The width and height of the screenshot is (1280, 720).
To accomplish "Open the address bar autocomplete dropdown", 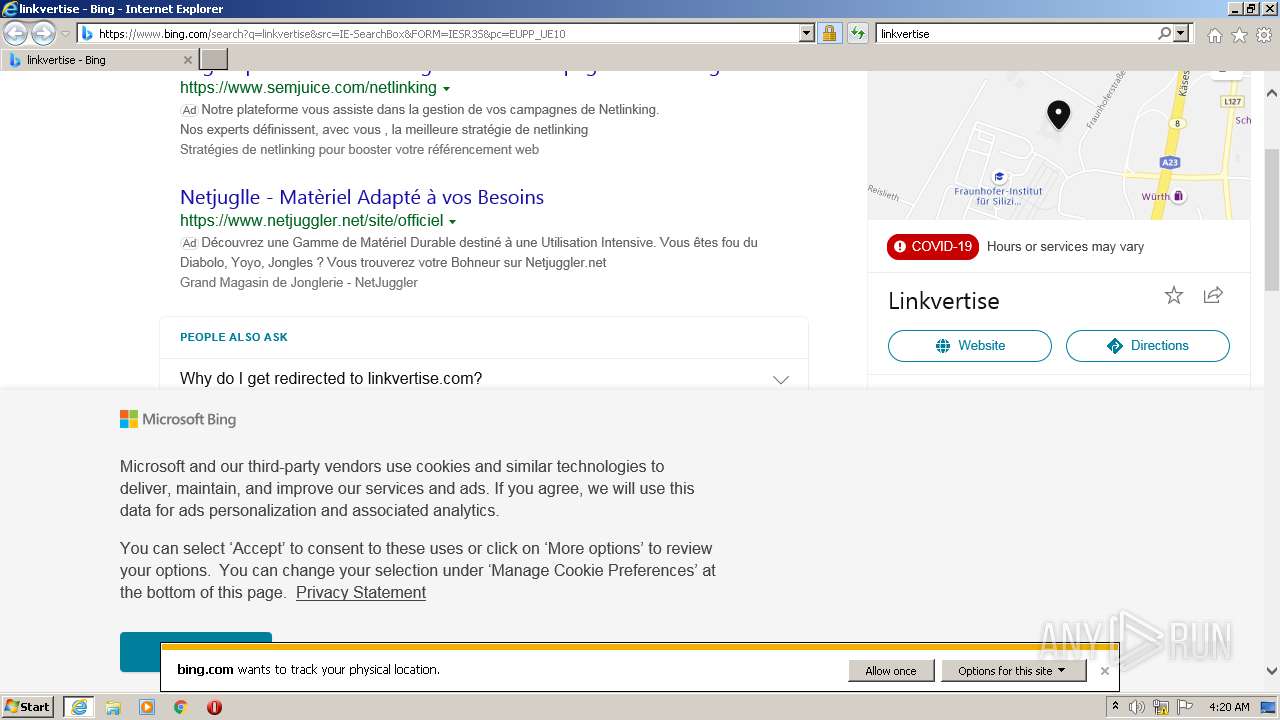I will point(807,33).
